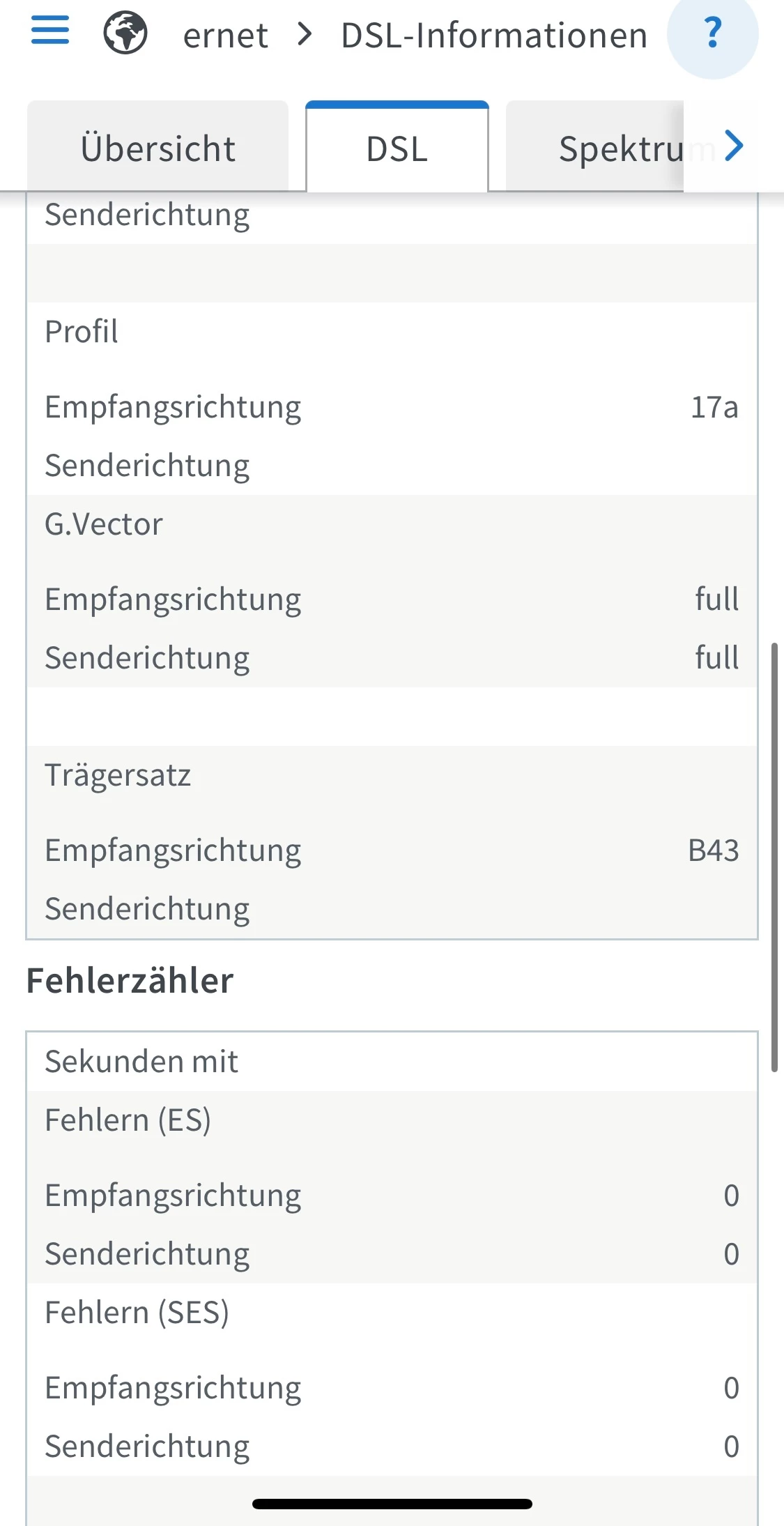Open the hamburger navigation menu
Screen dimensions: 784x1526
coord(50,31)
